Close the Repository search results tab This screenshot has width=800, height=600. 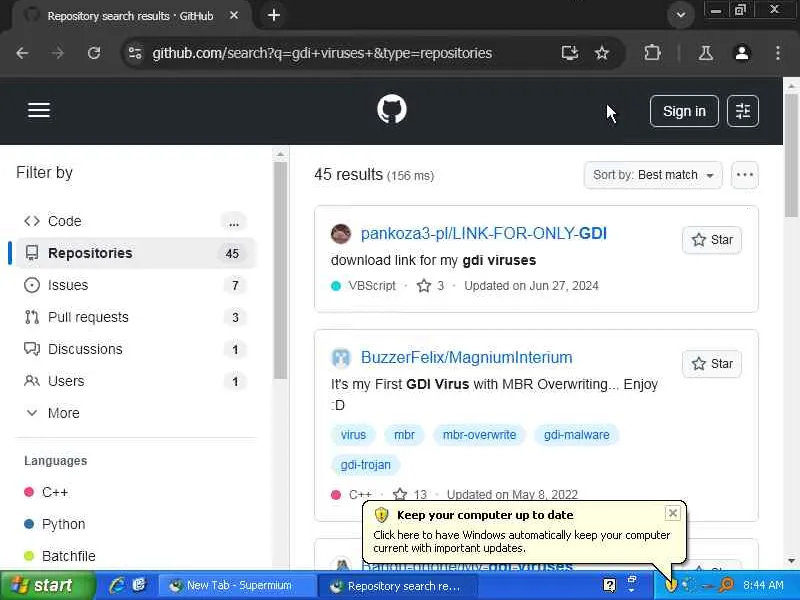234,15
